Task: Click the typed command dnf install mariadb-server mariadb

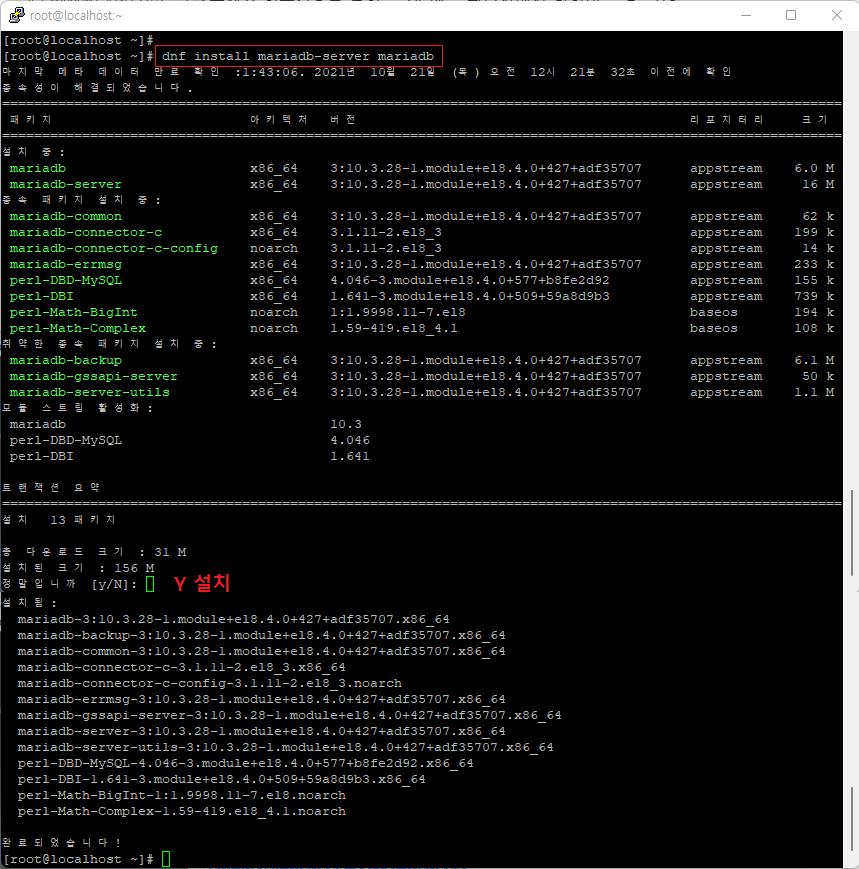Action: pos(298,56)
